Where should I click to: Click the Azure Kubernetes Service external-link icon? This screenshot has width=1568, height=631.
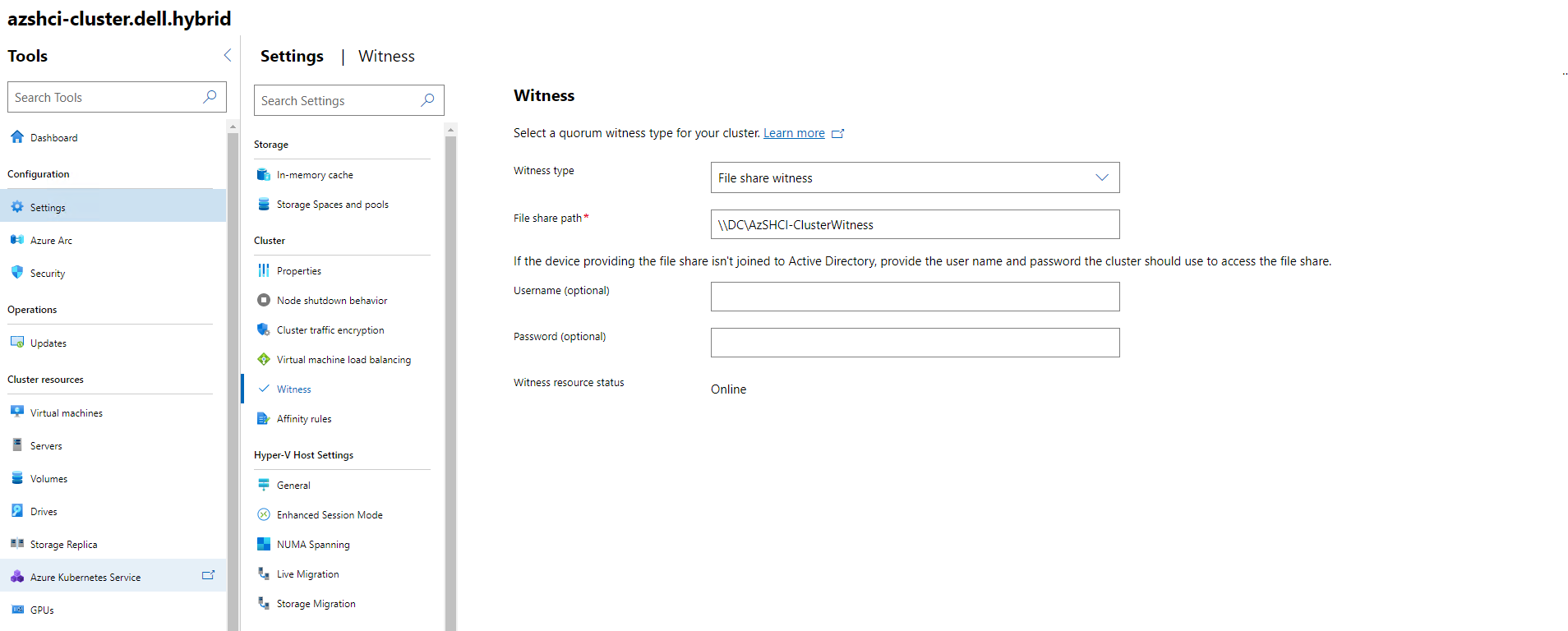(208, 576)
